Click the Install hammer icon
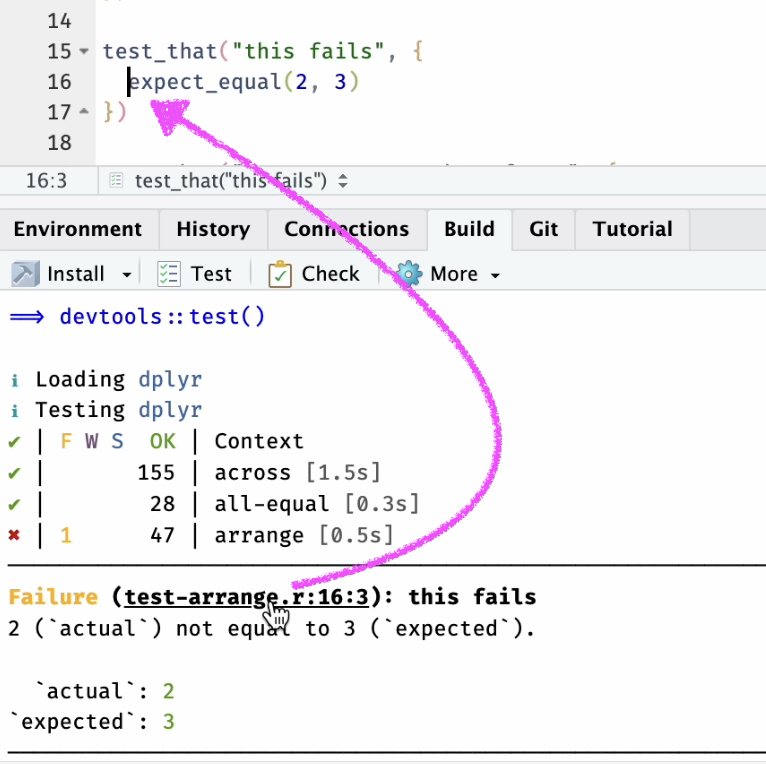This screenshot has width=766, height=764. tap(25, 274)
